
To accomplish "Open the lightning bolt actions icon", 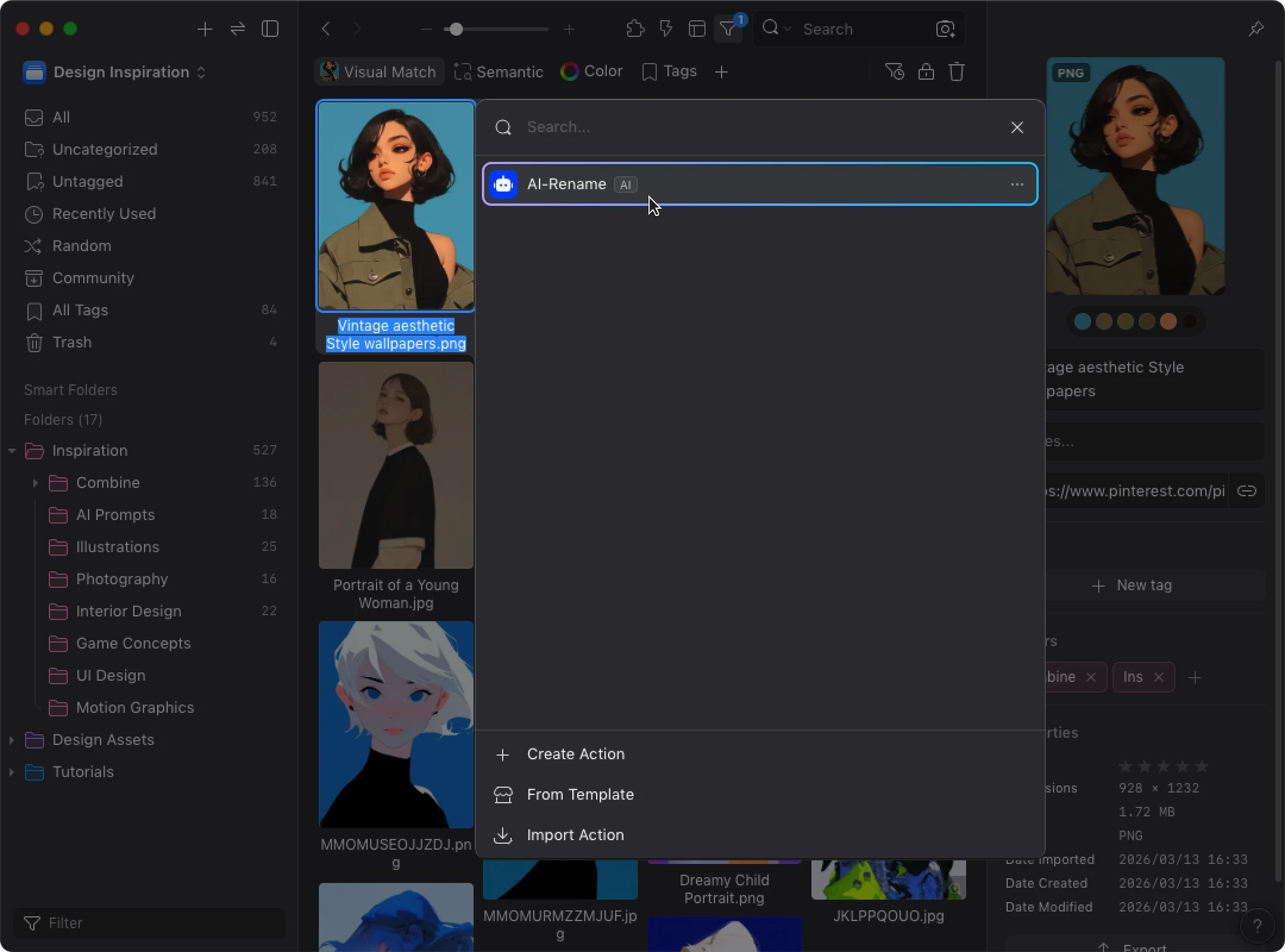I will [666, 29].
